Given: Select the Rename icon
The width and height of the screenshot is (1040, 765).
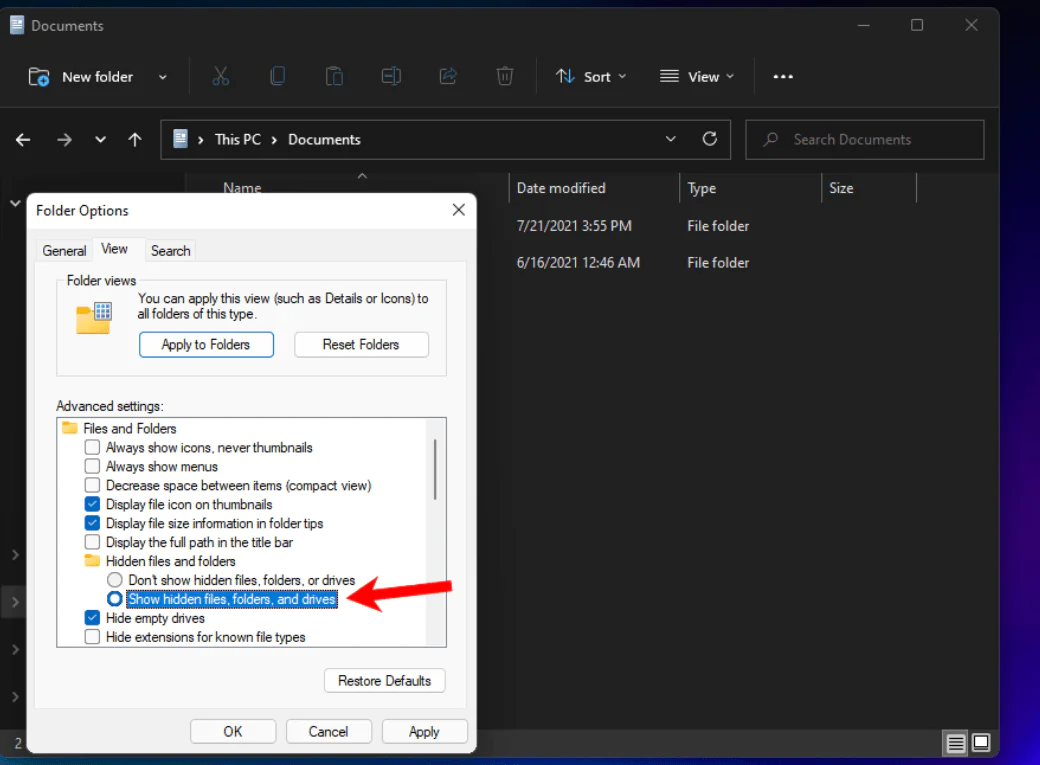Looking at the screenshot, I should tap(391, 76).
